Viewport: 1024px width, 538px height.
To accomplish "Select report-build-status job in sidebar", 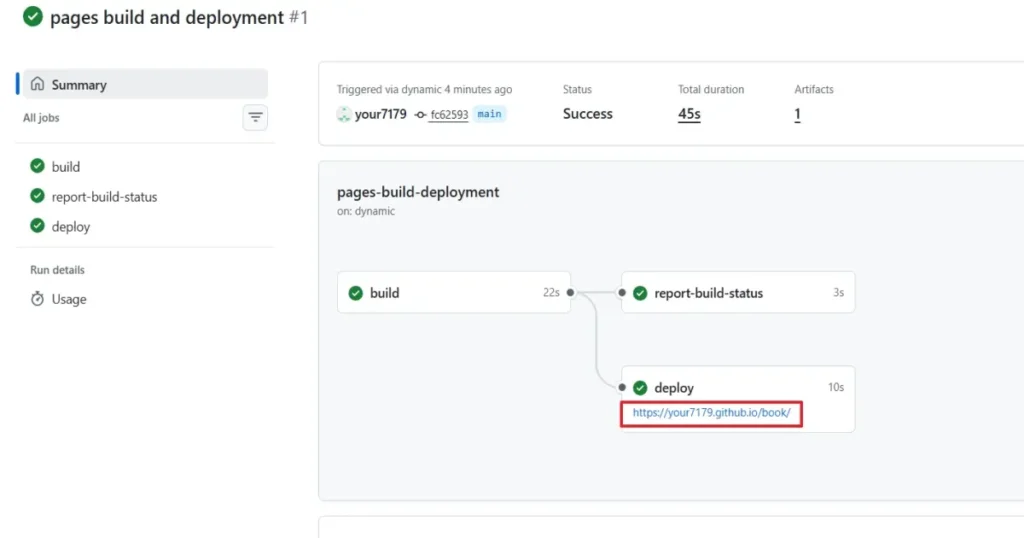I will (104, 197).
